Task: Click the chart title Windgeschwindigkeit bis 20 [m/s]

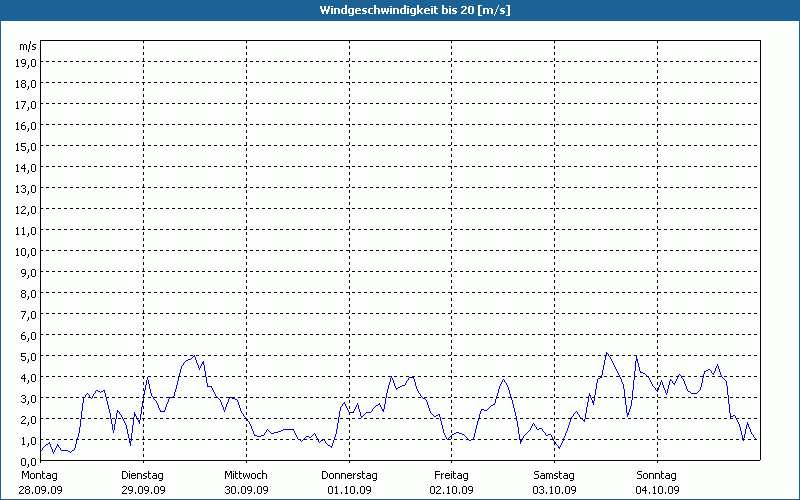Action: [x=414, y=10]
